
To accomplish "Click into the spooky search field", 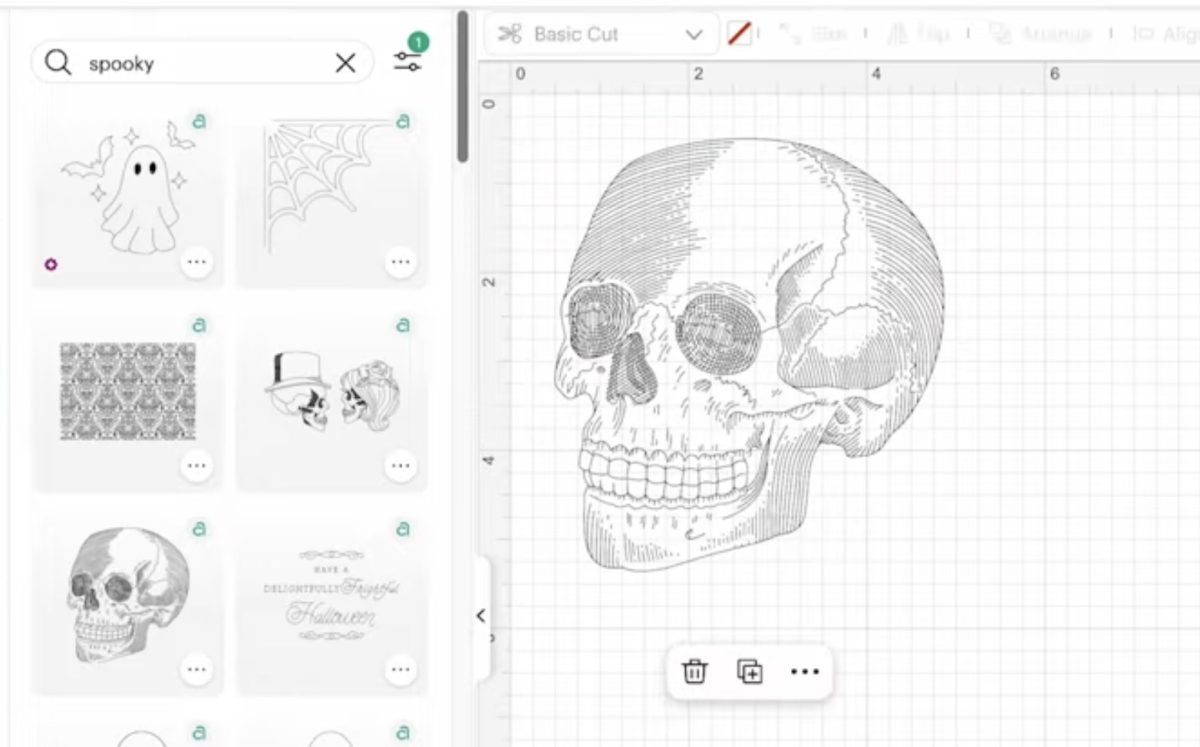I will [x=203, y=63].
